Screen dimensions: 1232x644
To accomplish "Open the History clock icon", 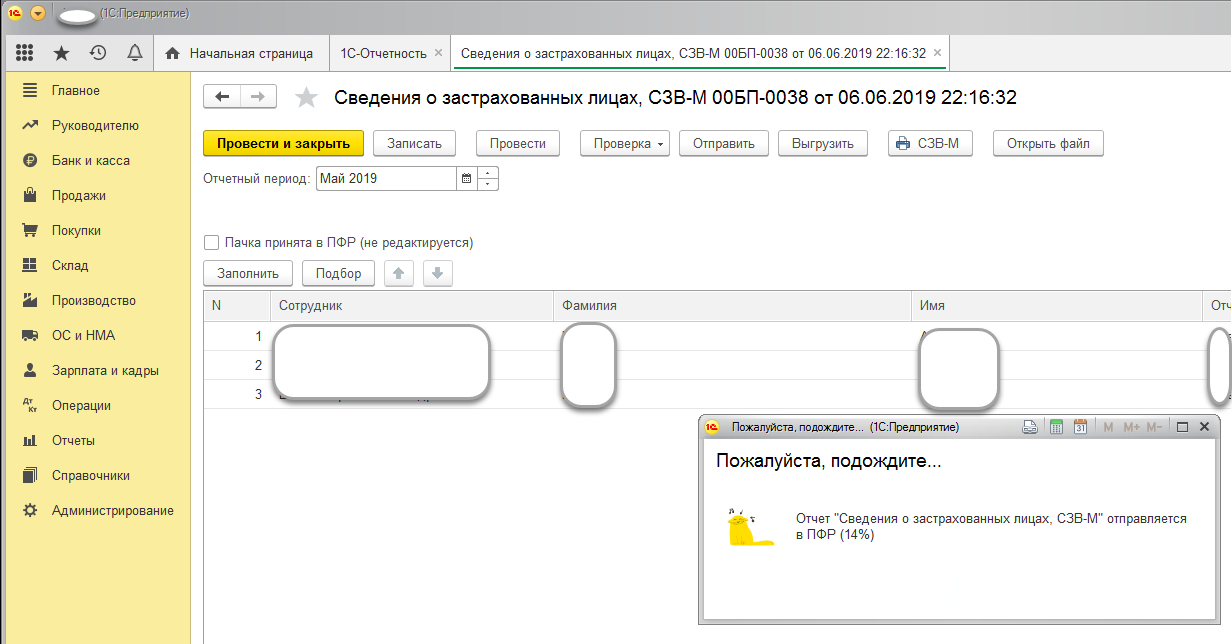I will tap(97, 53).
